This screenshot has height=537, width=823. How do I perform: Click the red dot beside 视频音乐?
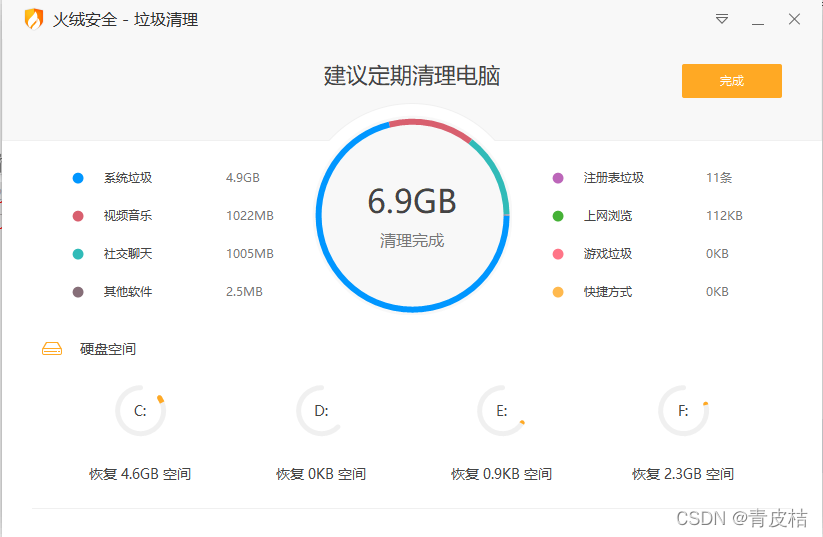(78, 216)
